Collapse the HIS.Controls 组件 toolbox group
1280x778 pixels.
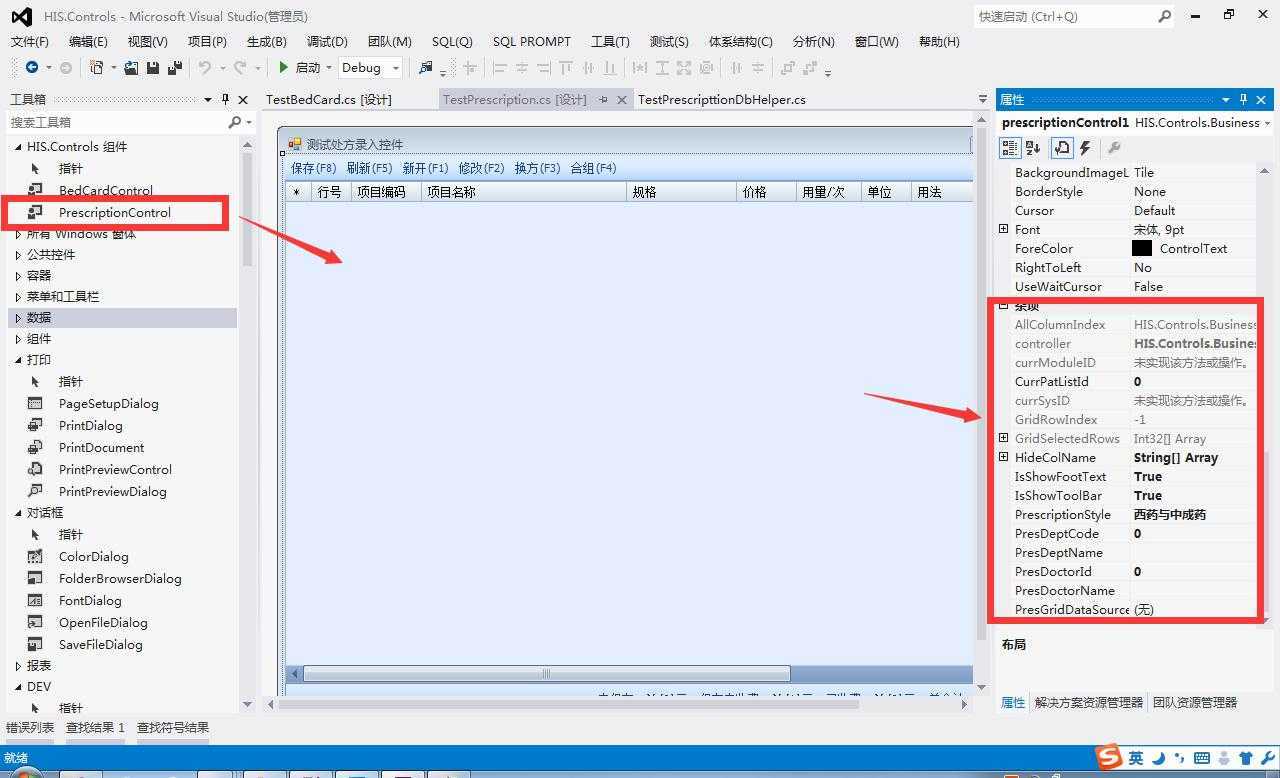(17, 146)
